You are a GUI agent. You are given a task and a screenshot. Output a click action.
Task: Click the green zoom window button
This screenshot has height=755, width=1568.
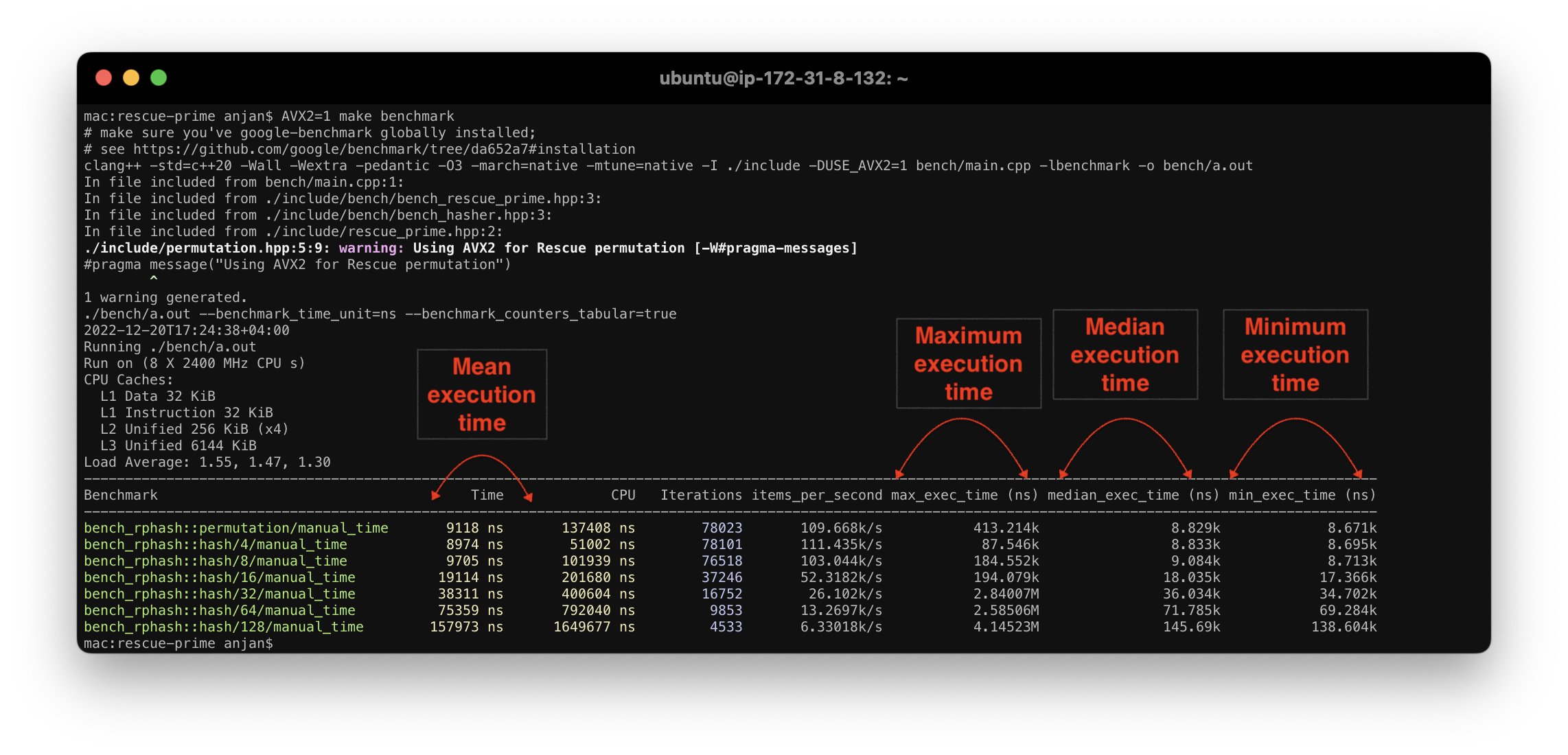[x=159, y=78]
